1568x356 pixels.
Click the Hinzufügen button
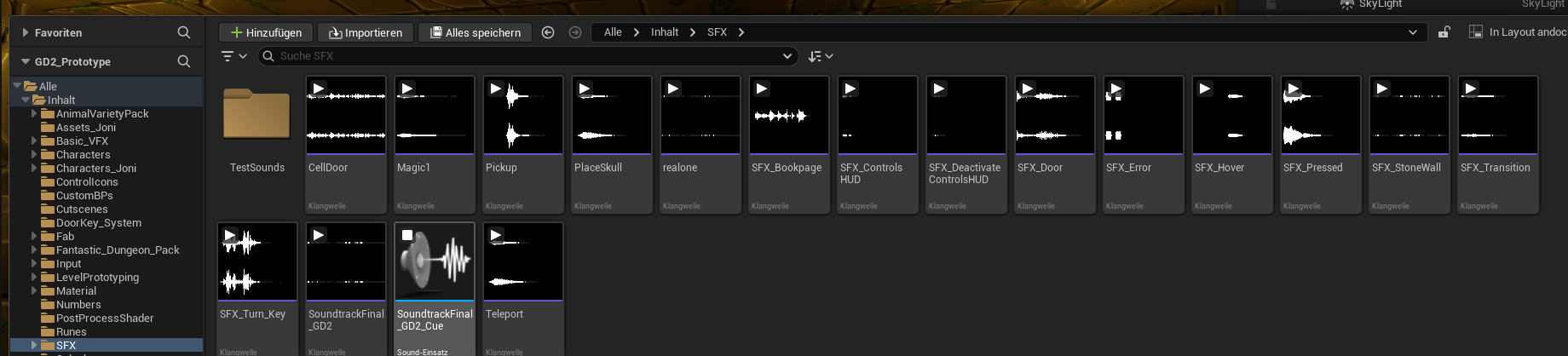click(x=266, y=32)
